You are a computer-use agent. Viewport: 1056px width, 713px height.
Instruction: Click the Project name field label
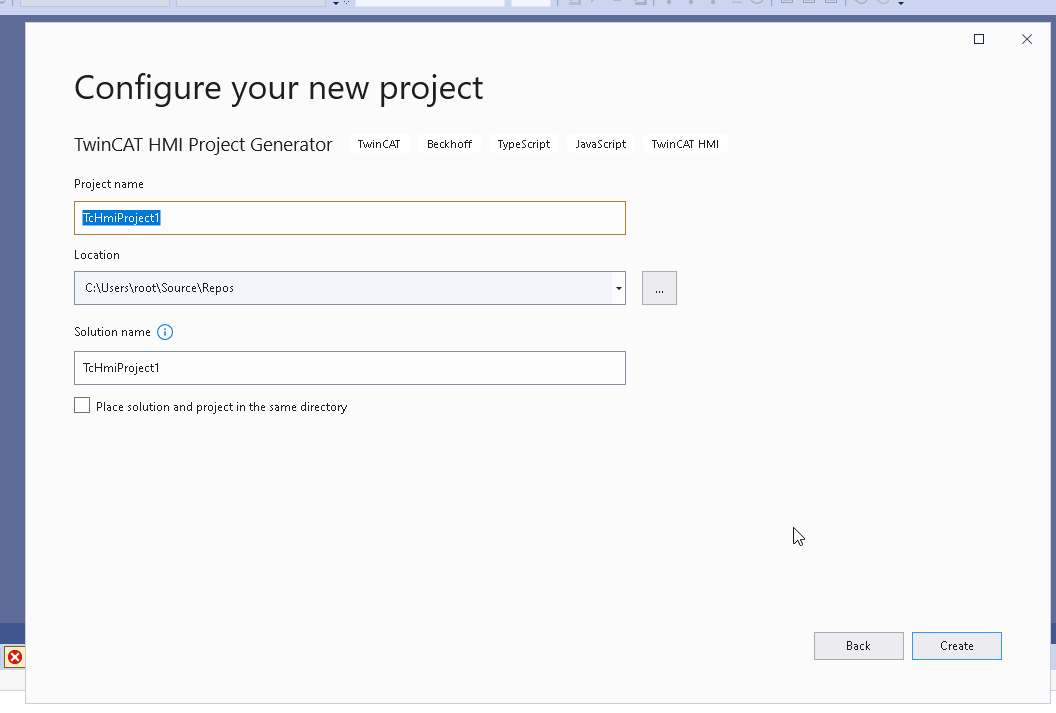coord(108,184)
